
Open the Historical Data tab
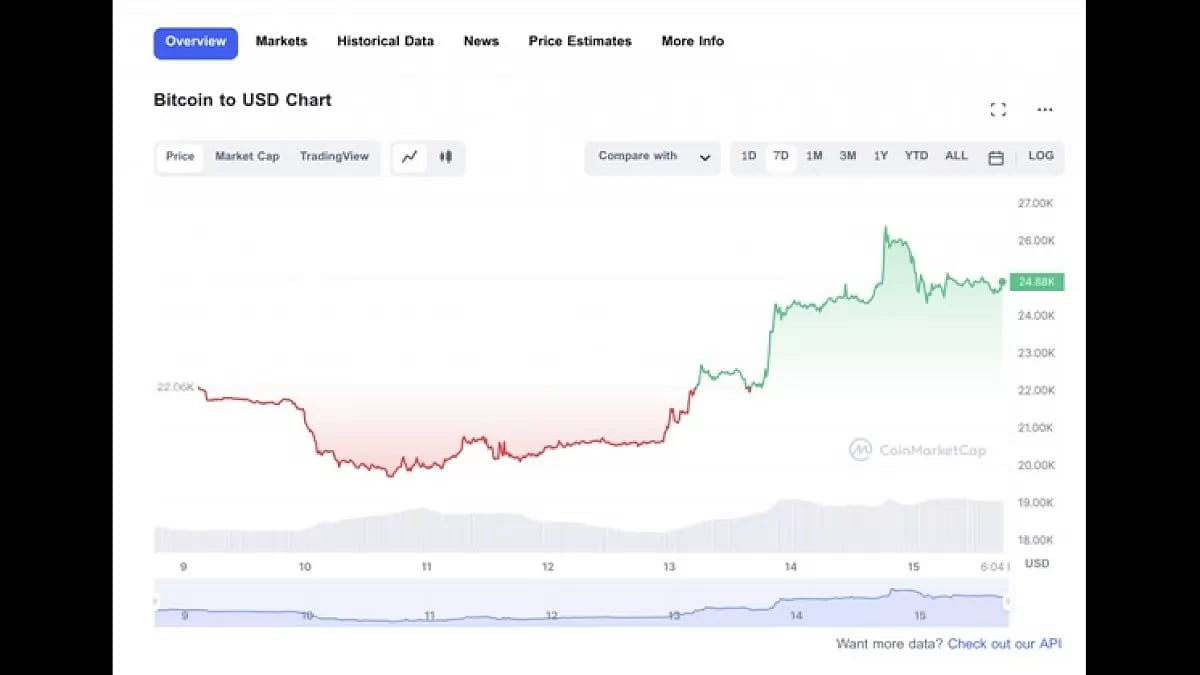tap(385, 41)
